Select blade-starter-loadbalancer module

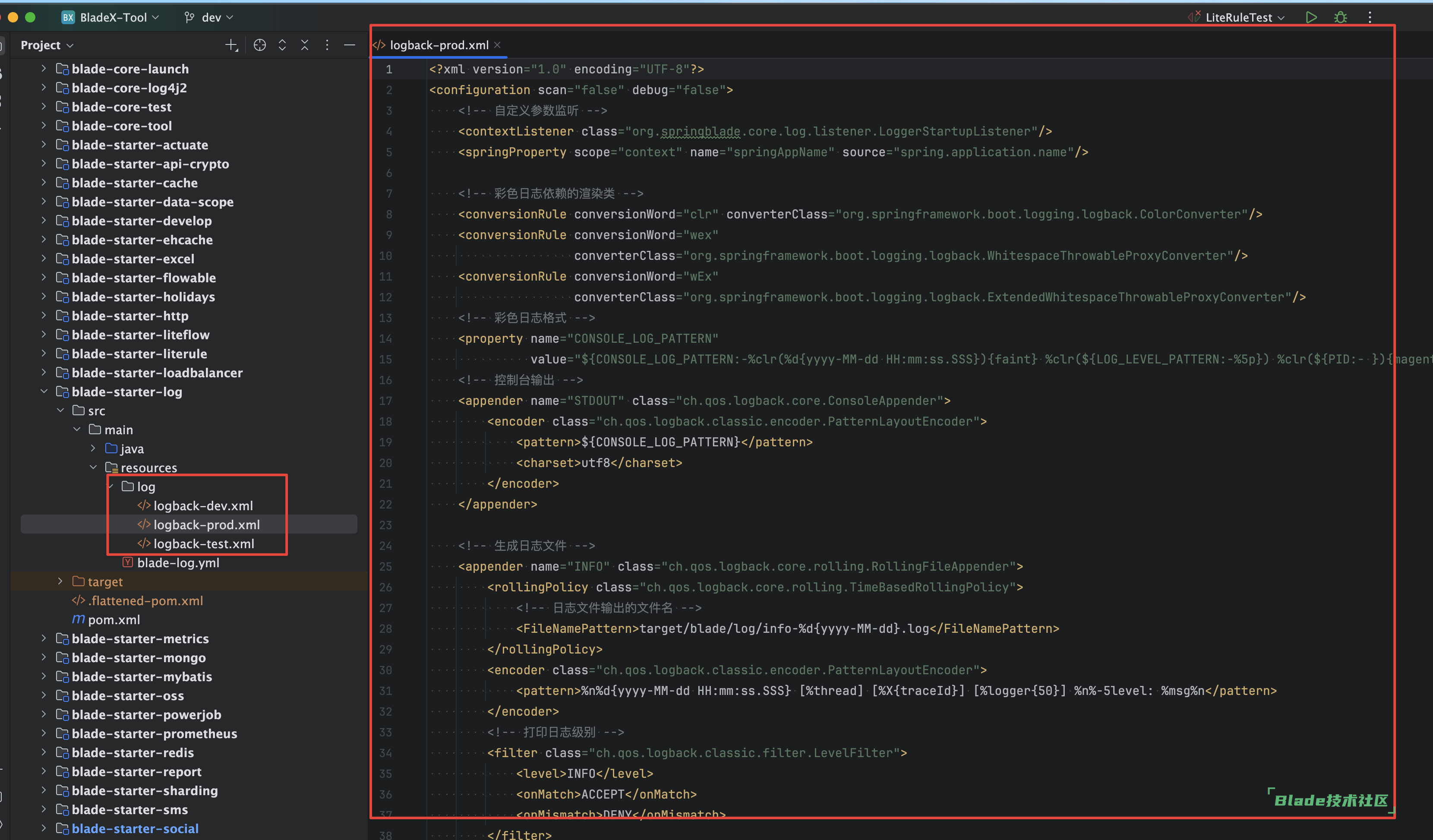[157, 373]
